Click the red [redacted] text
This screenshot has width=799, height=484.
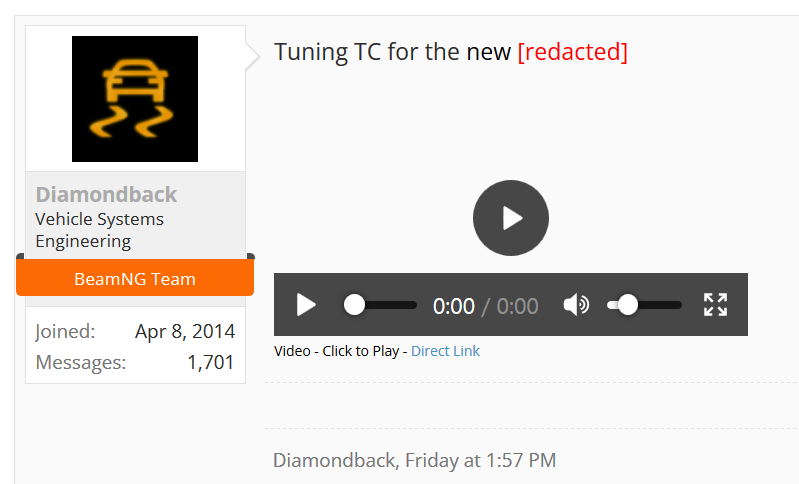click(572, 52)
